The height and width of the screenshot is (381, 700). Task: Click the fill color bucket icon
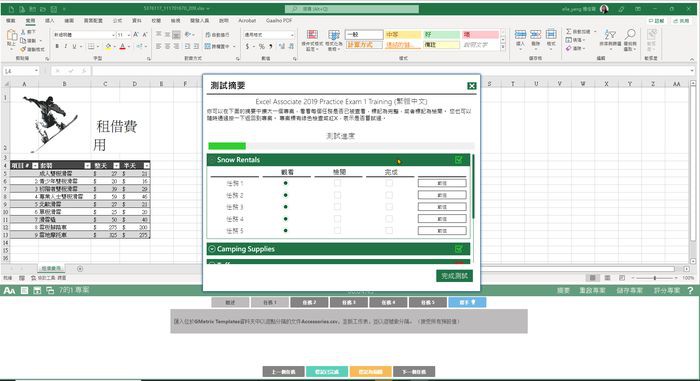point(108,46)
